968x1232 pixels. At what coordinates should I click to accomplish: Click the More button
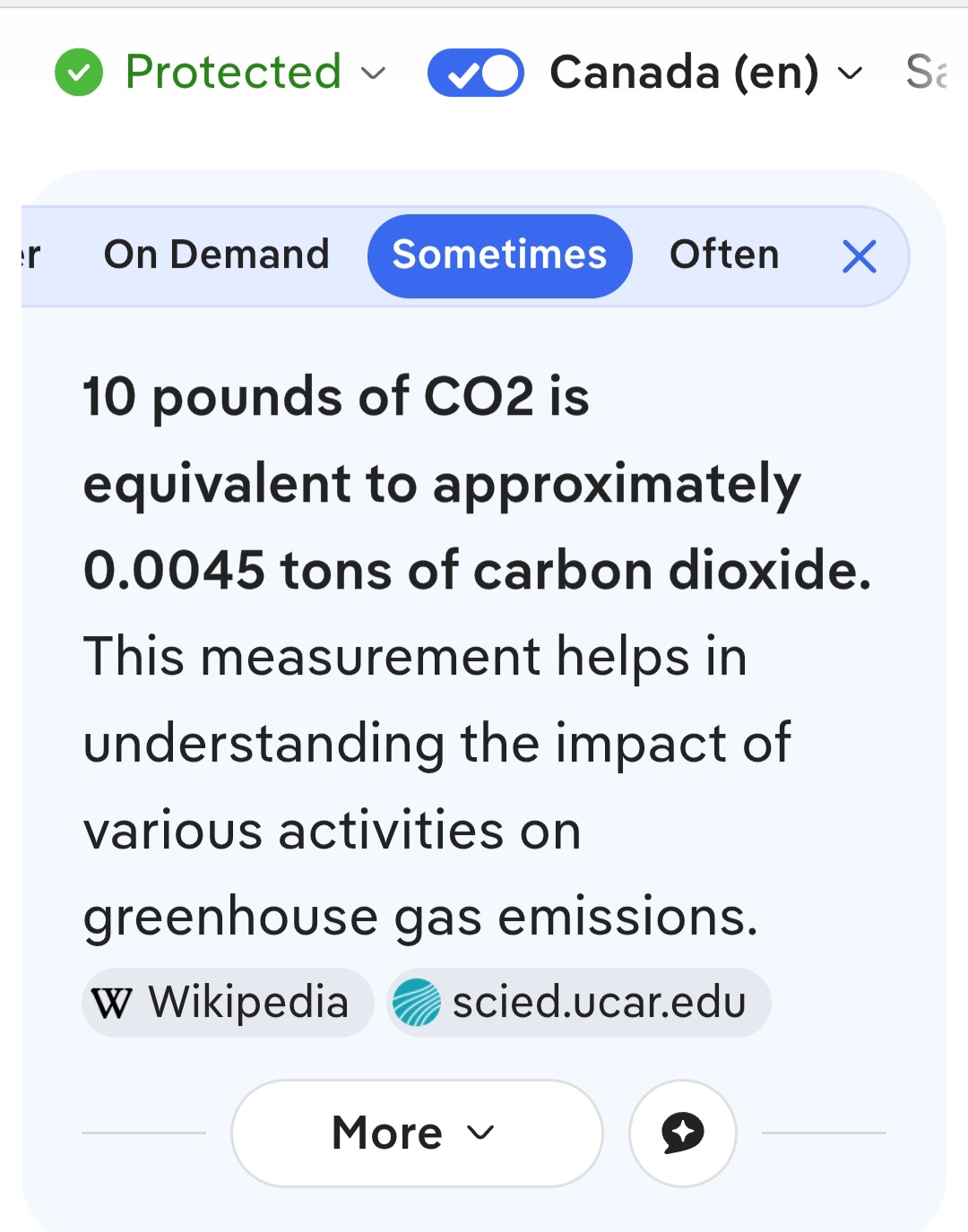[x=388, y=1133]
